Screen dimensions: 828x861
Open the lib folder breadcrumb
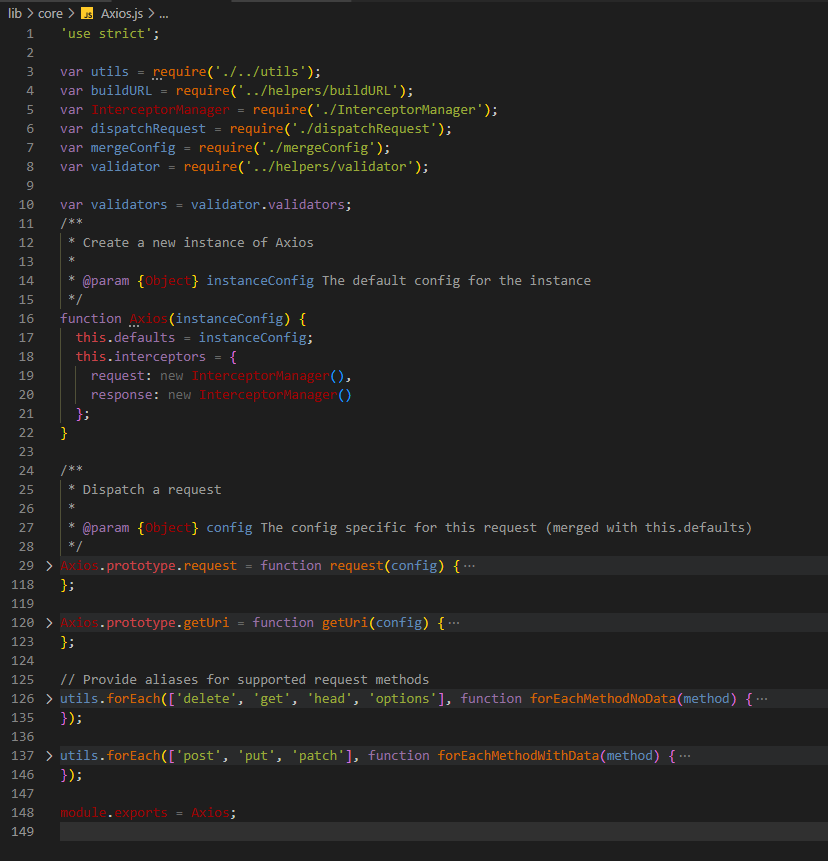click(x=15, y=14)
